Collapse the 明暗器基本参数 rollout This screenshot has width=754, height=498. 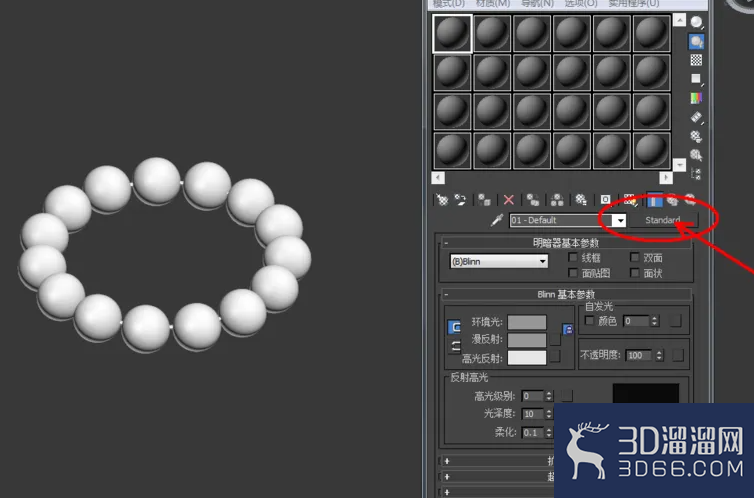pyautogui.click(x=566, y=243)
